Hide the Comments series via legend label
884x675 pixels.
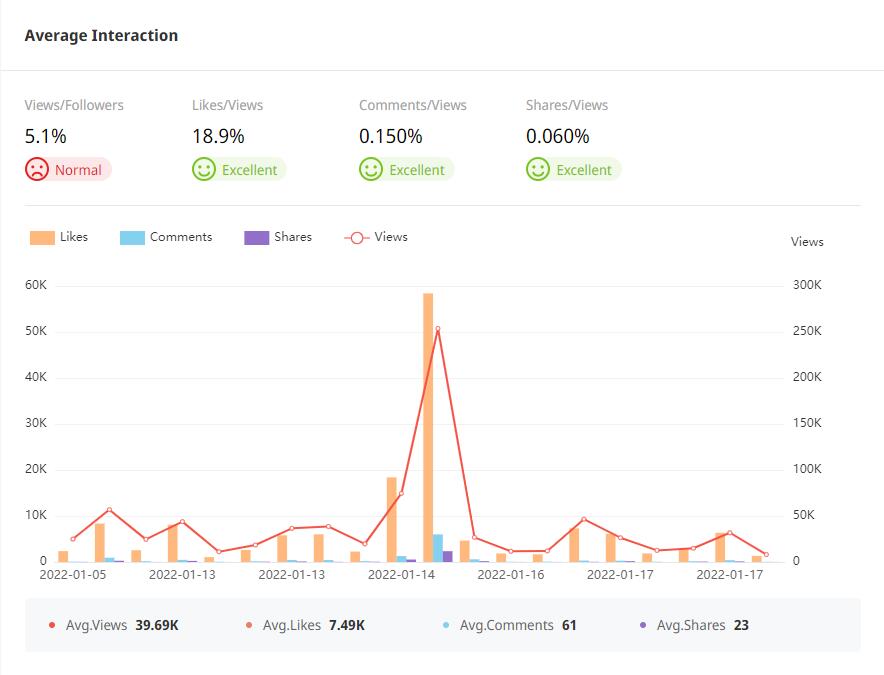click(x=180, y=237)
